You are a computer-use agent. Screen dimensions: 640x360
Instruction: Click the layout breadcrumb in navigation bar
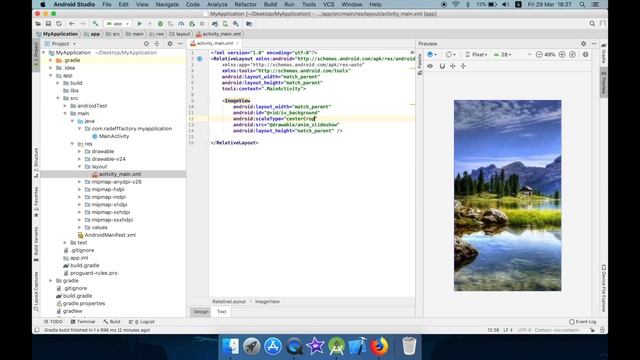[180, 34]
